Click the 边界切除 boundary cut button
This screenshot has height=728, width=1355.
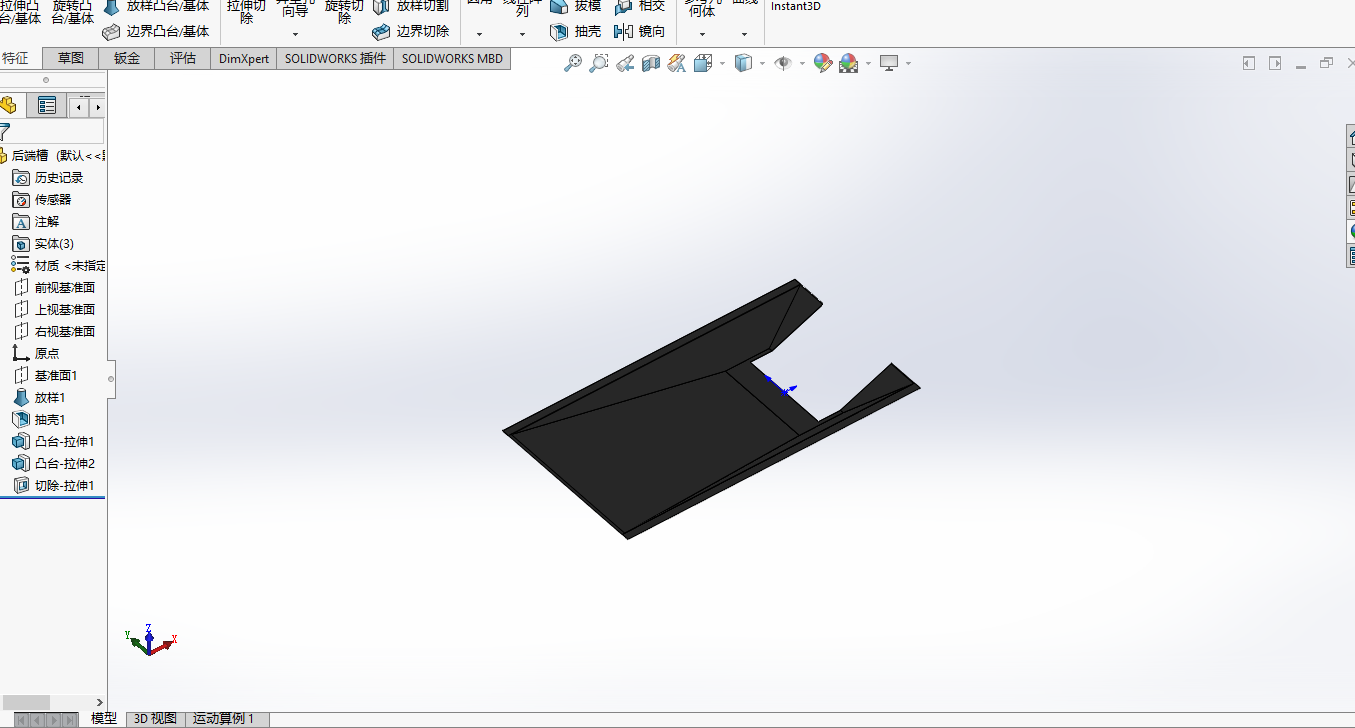tap(411, 32)
